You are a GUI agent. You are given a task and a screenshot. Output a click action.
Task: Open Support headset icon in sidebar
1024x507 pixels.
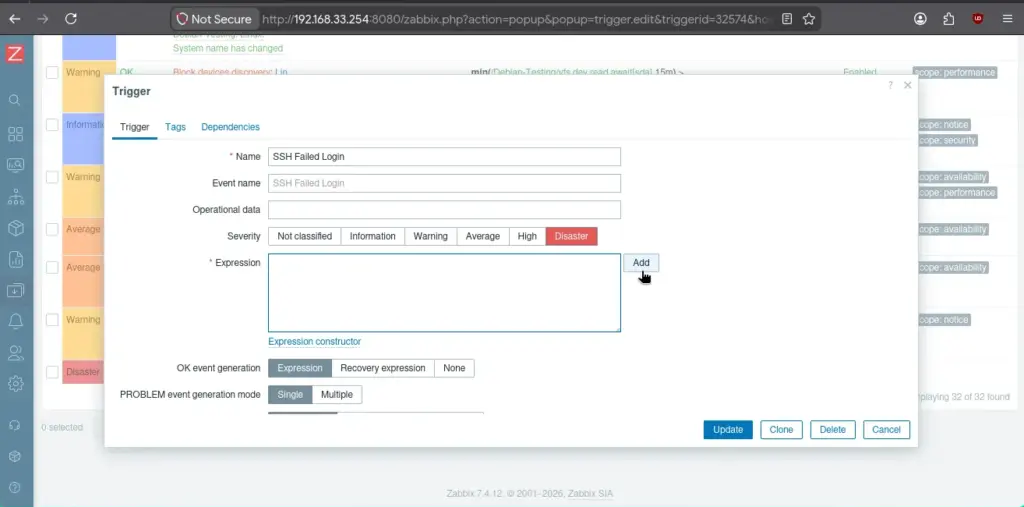pyautogui.click(x=15, y=425)
